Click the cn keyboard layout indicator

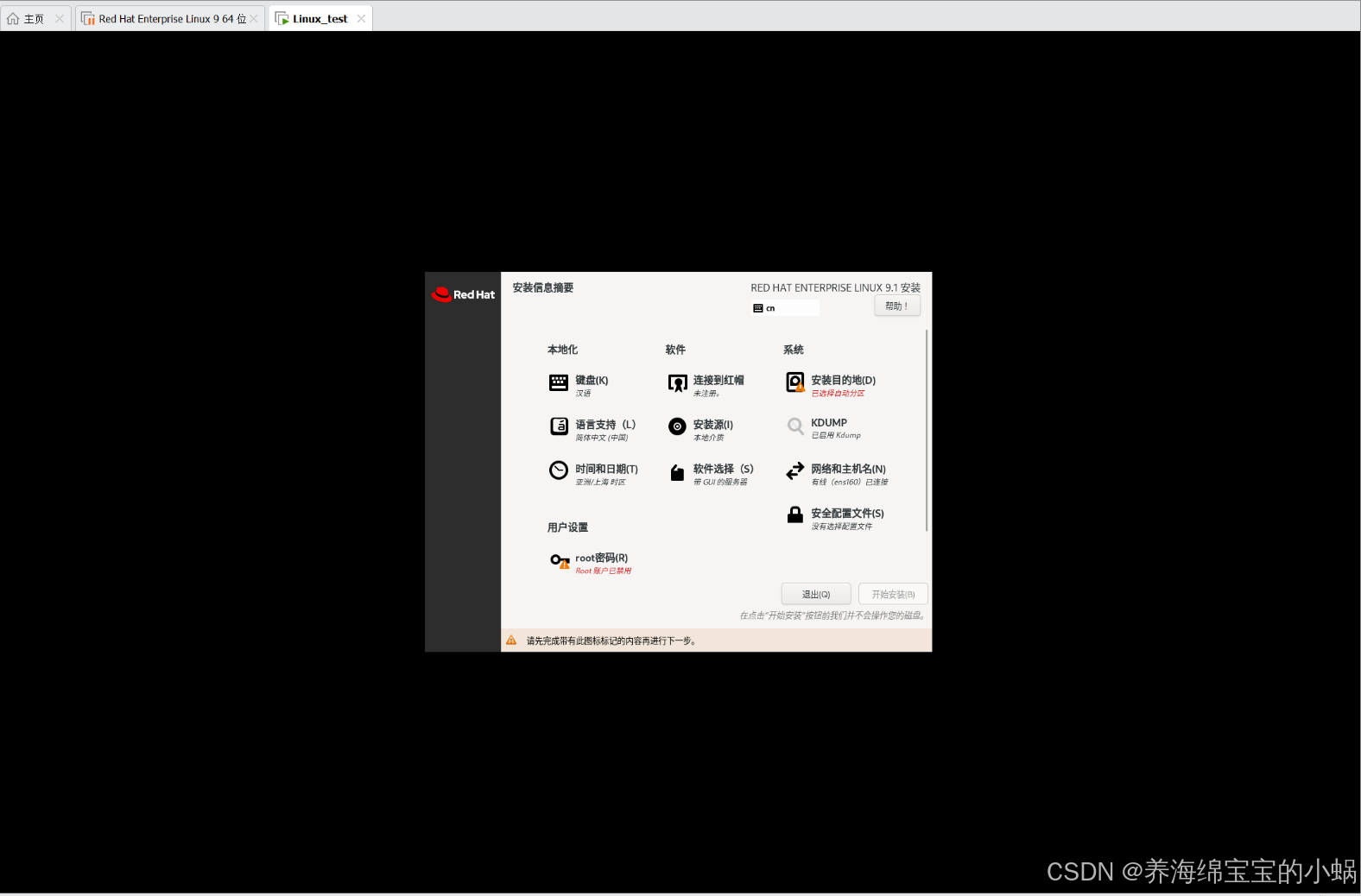(784, 308)
